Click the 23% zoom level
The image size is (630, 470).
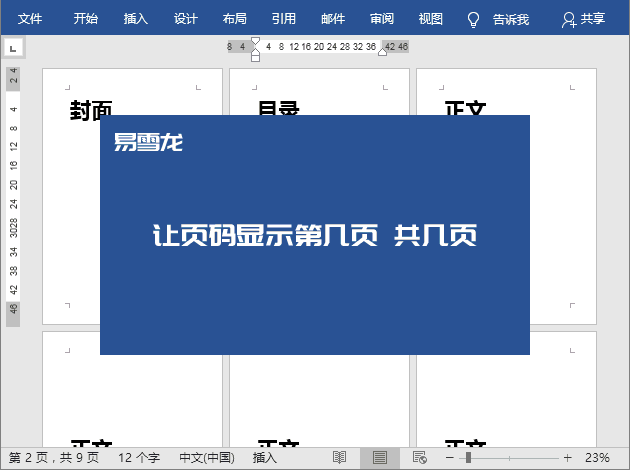coord(597,458)
